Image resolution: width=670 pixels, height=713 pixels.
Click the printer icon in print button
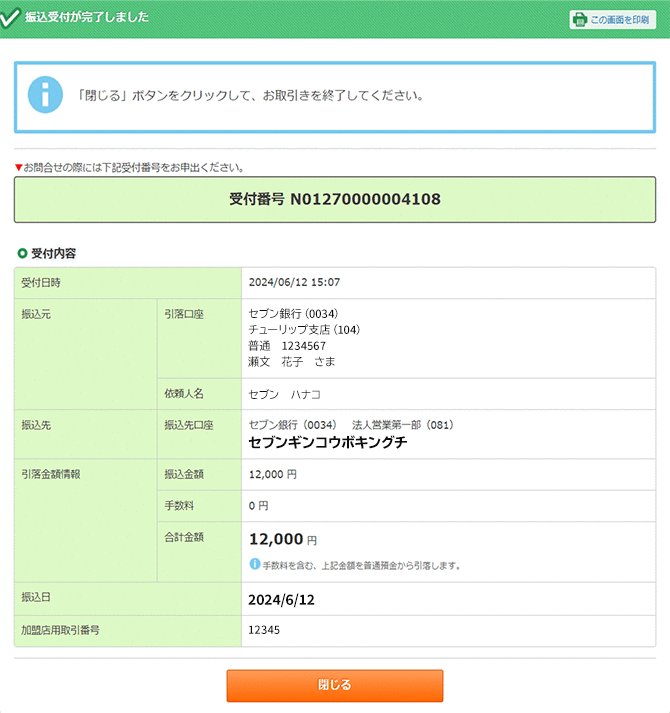[579, 20]
